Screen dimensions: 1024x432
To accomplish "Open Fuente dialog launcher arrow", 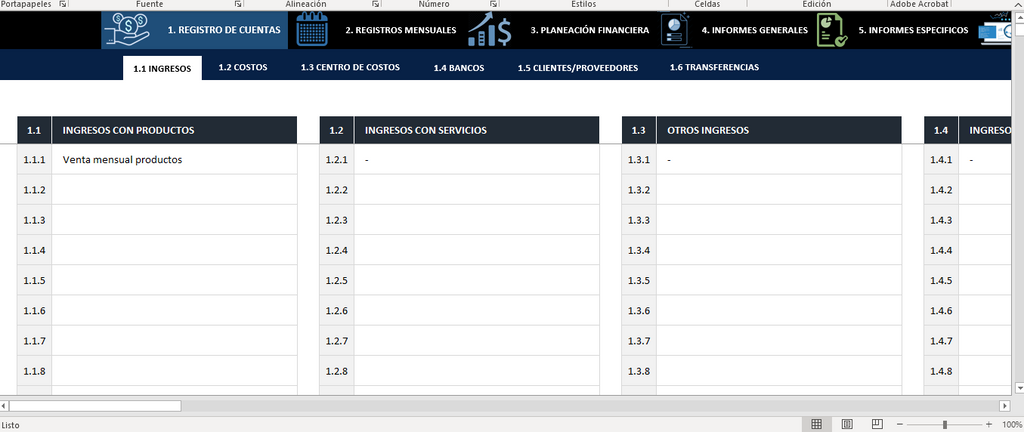I will 239,4.
